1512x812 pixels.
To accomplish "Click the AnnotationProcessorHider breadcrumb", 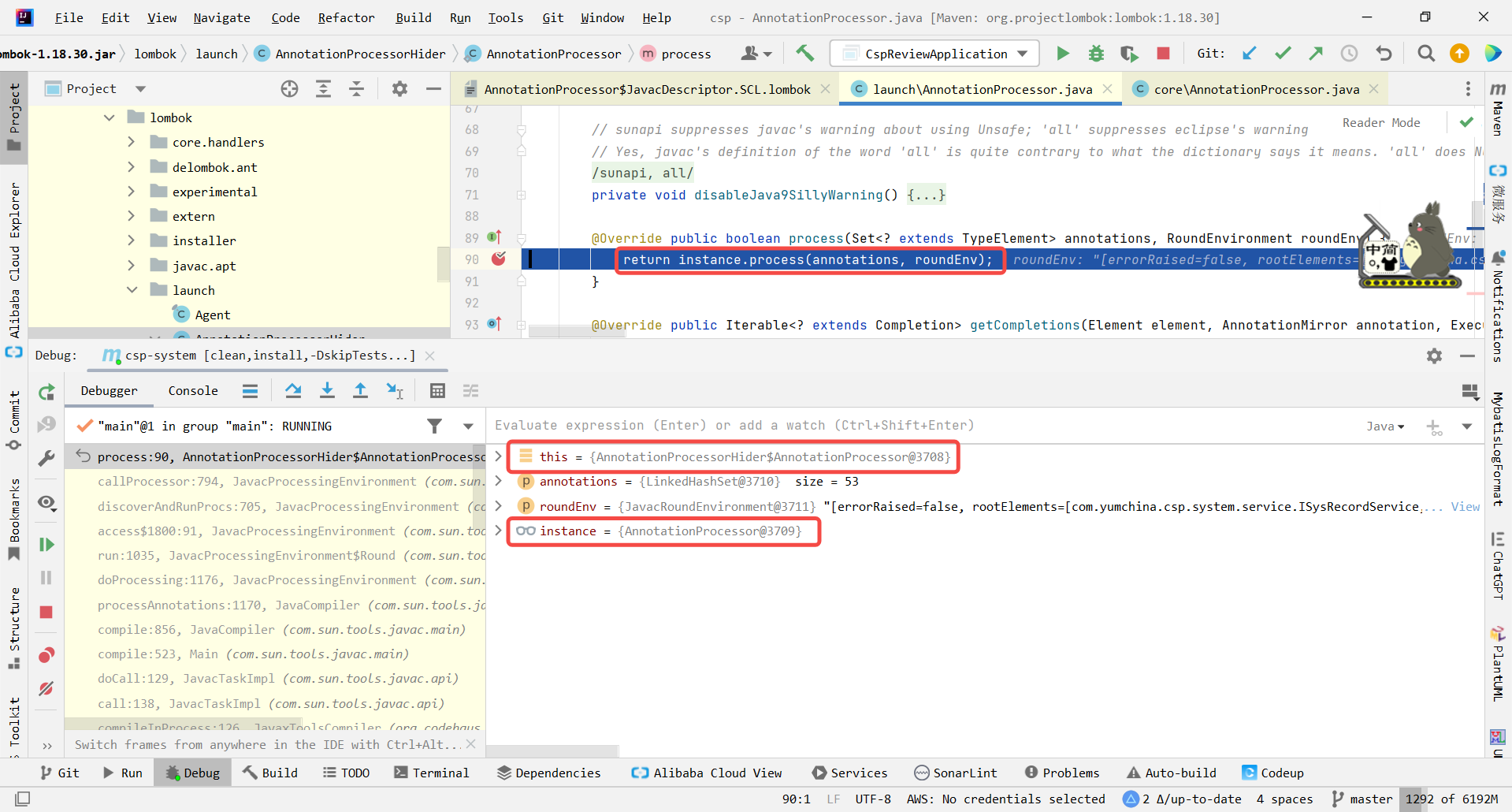I will pyautogui.click(x=359, y=54).
